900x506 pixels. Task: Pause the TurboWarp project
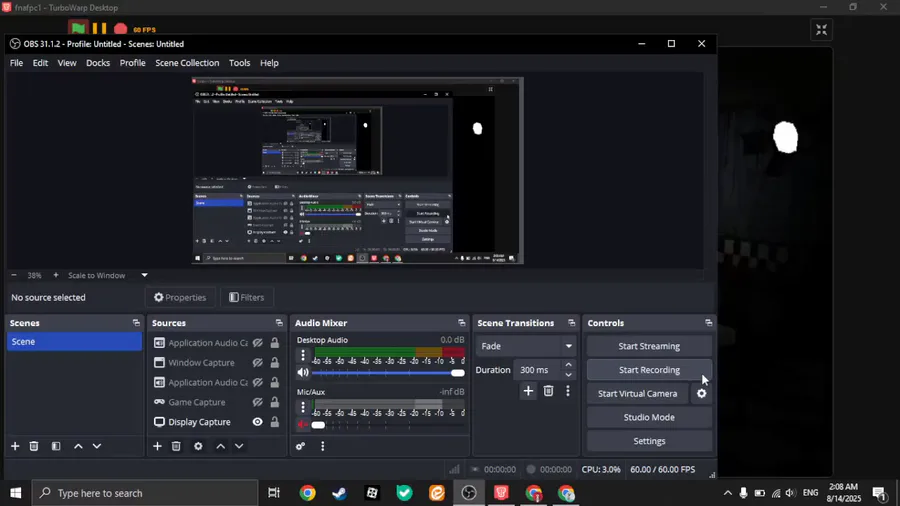click(x=99, y=29)
